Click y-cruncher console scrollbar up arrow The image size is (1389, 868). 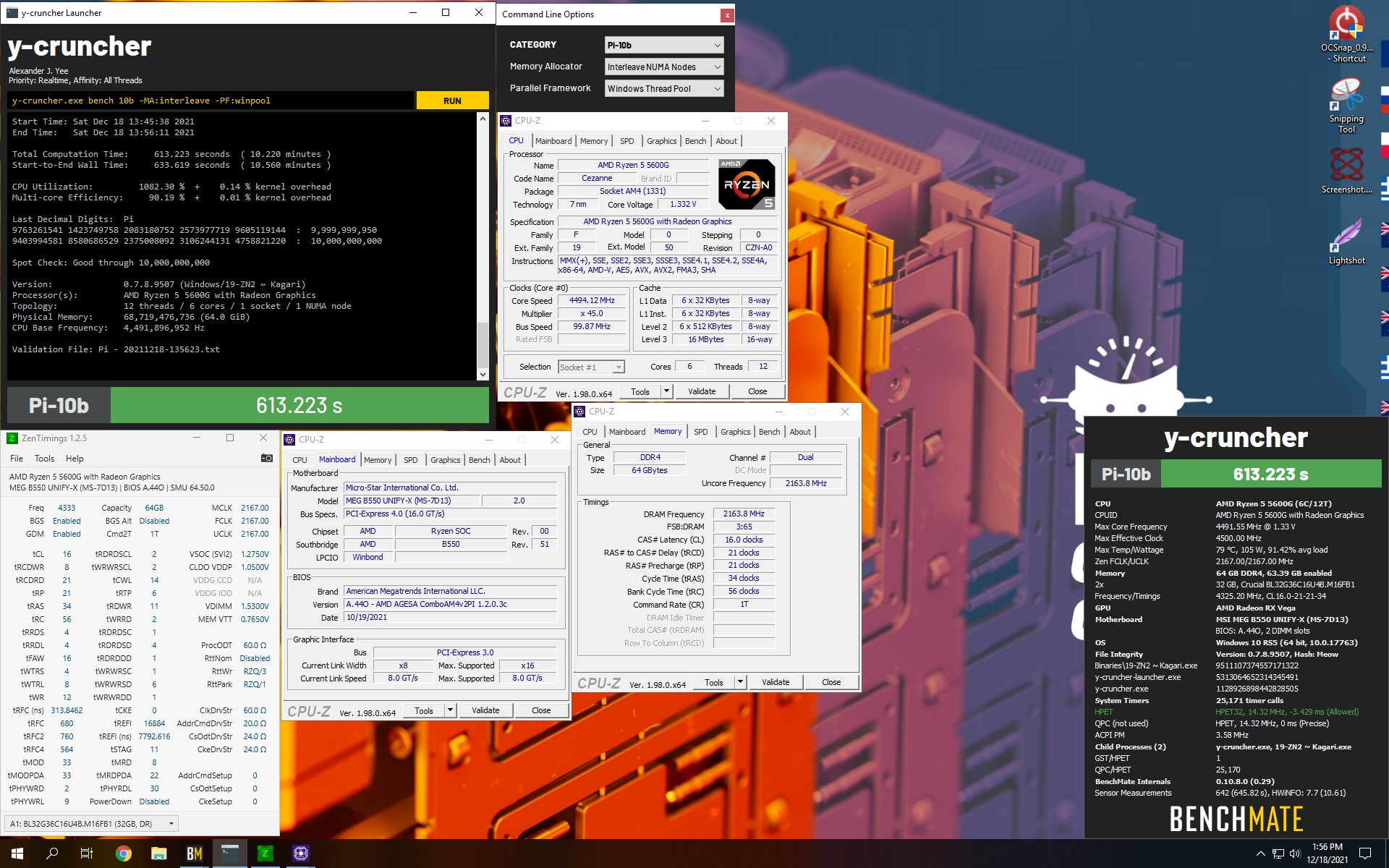point(483,118)
